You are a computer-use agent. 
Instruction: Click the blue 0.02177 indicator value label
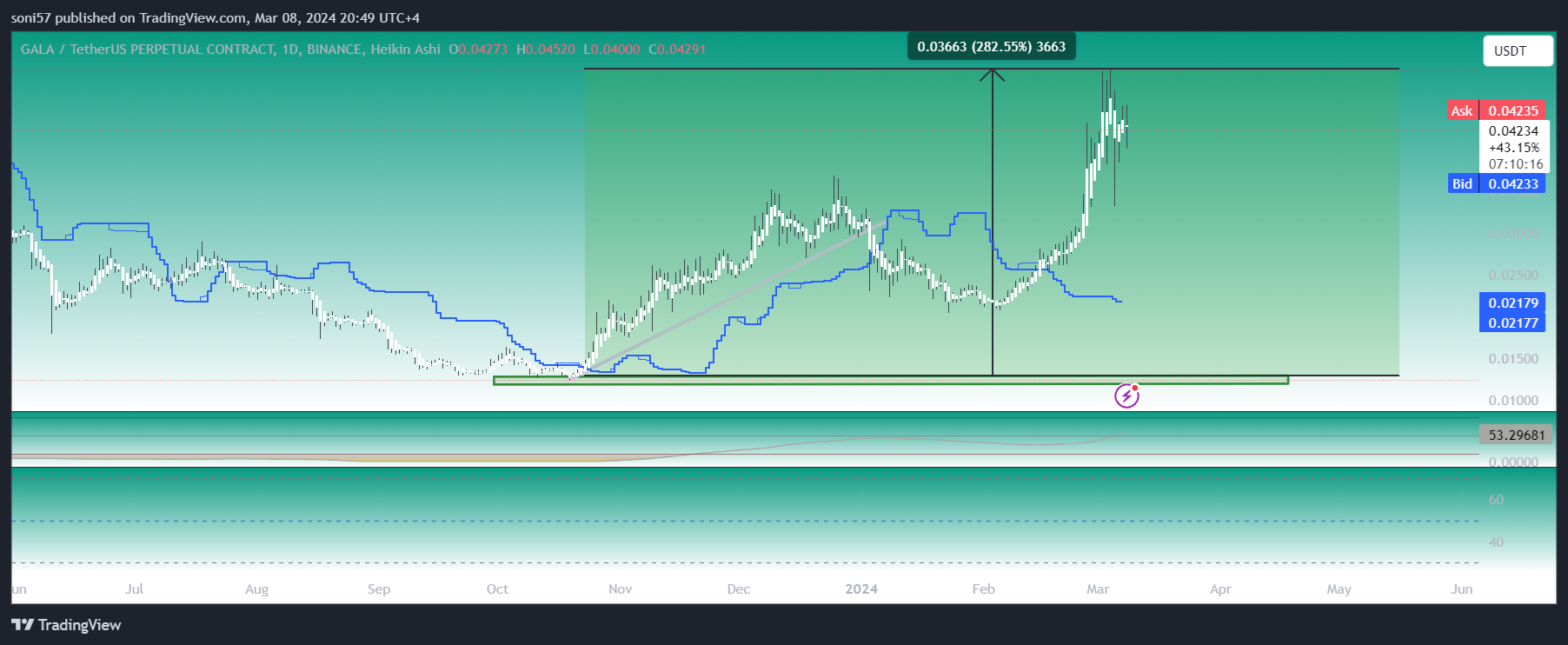point(1513,322)
